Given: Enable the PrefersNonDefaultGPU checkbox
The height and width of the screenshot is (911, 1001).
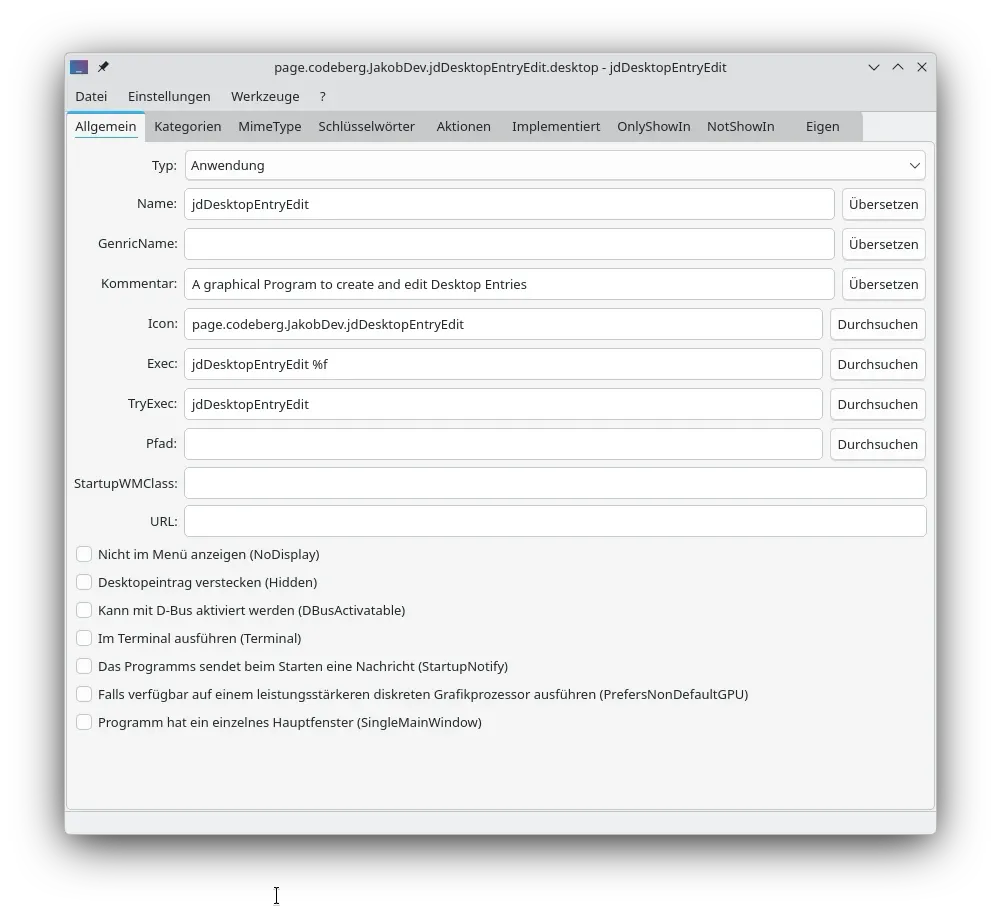Looking at the screenshot, I should coord(84,694).
